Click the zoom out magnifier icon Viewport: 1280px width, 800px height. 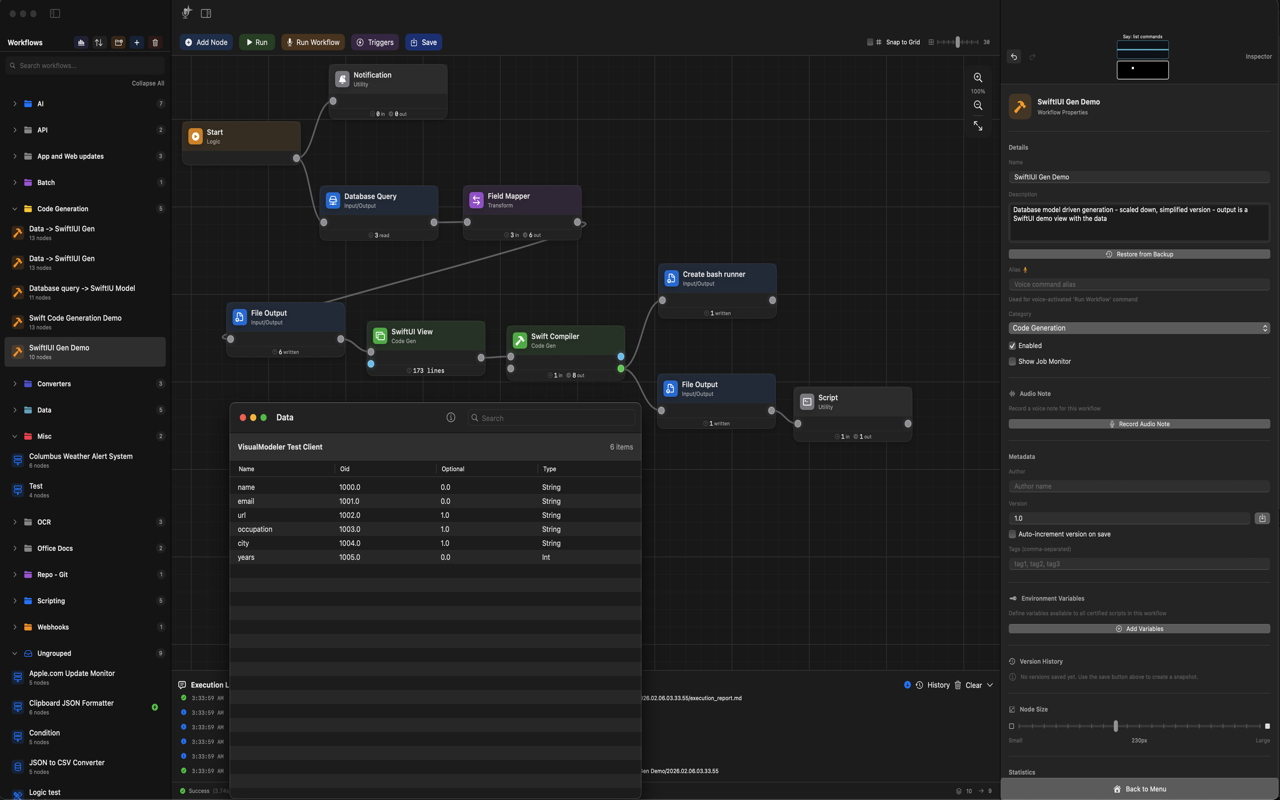coord(978,105)
